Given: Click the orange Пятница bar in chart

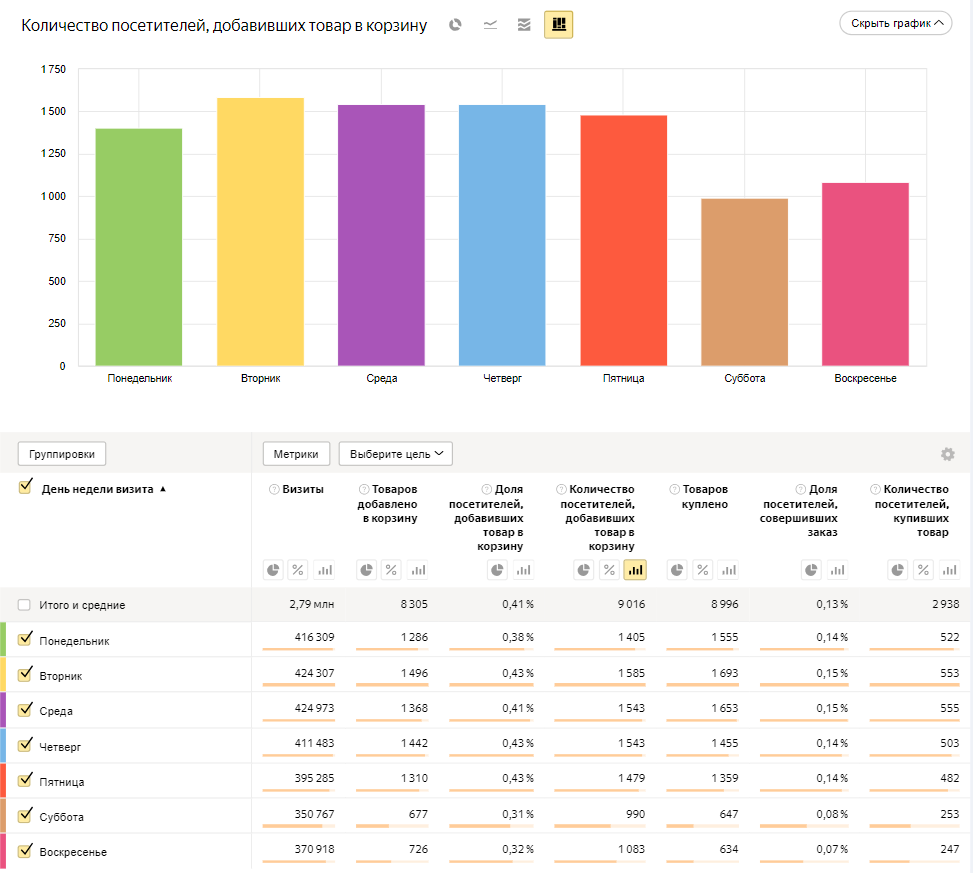Looking at the screenshot, I should pos(623,240).
